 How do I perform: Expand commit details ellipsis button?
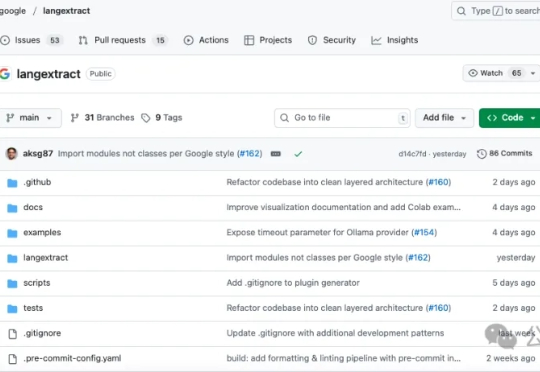[276, 154]
